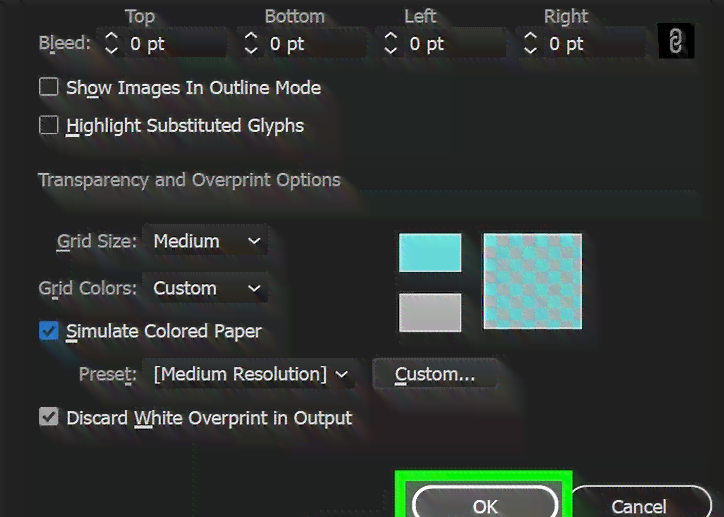
Task: Cancel the document setup dialog
Action: pos(640,503)
